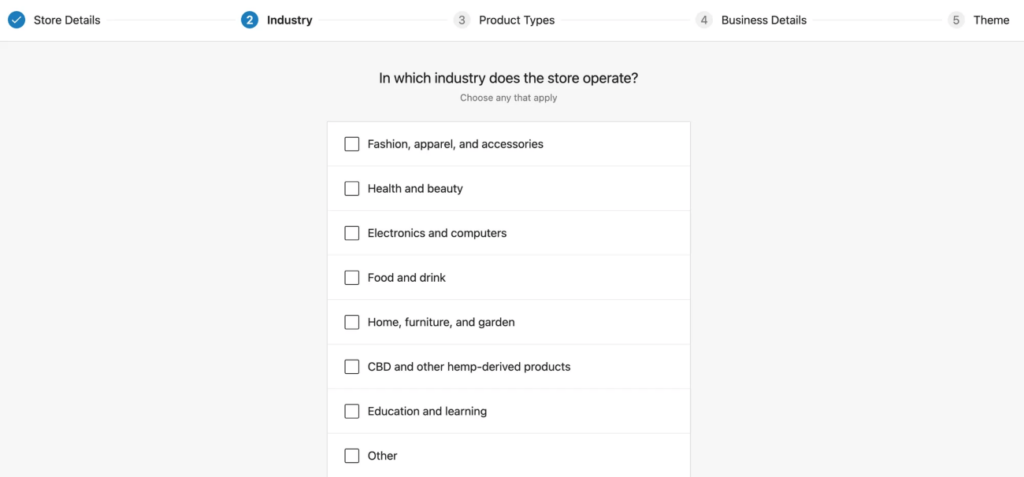Jump to the Business Details step

coord(763,20)
